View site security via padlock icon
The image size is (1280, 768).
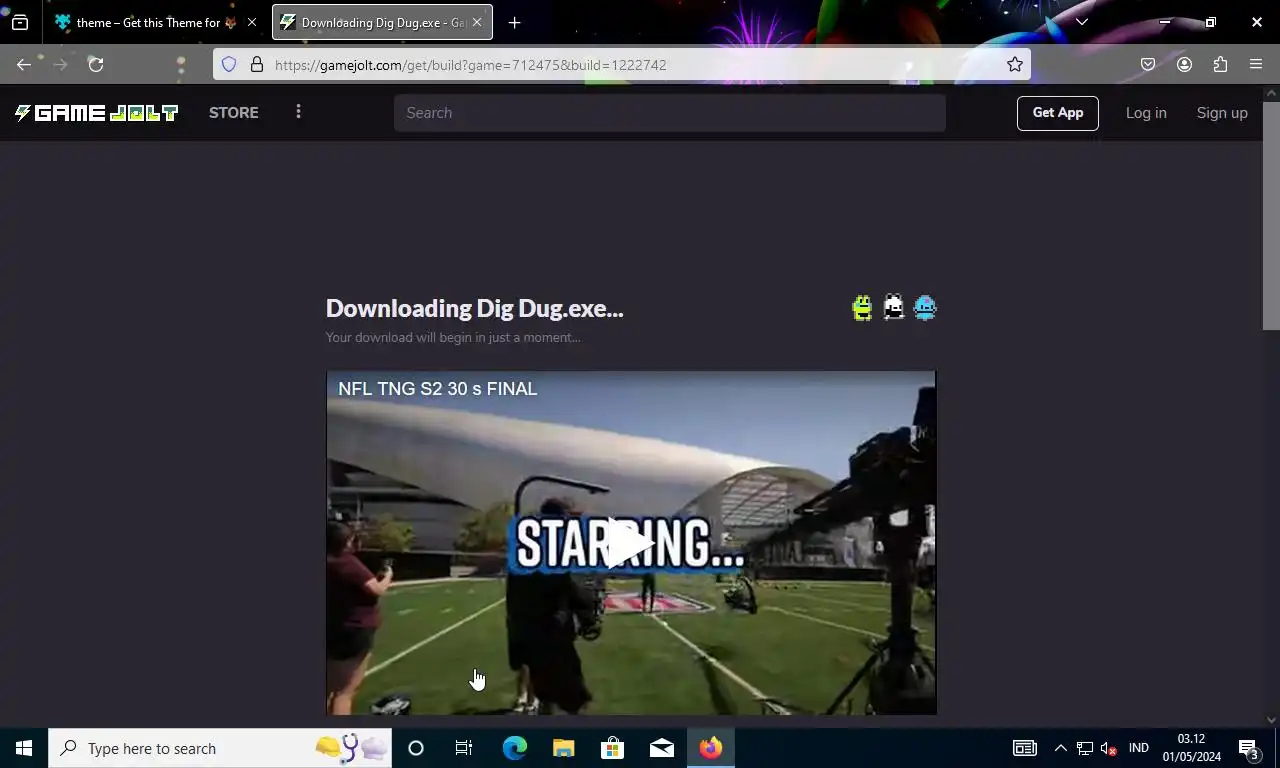[257, 64]
